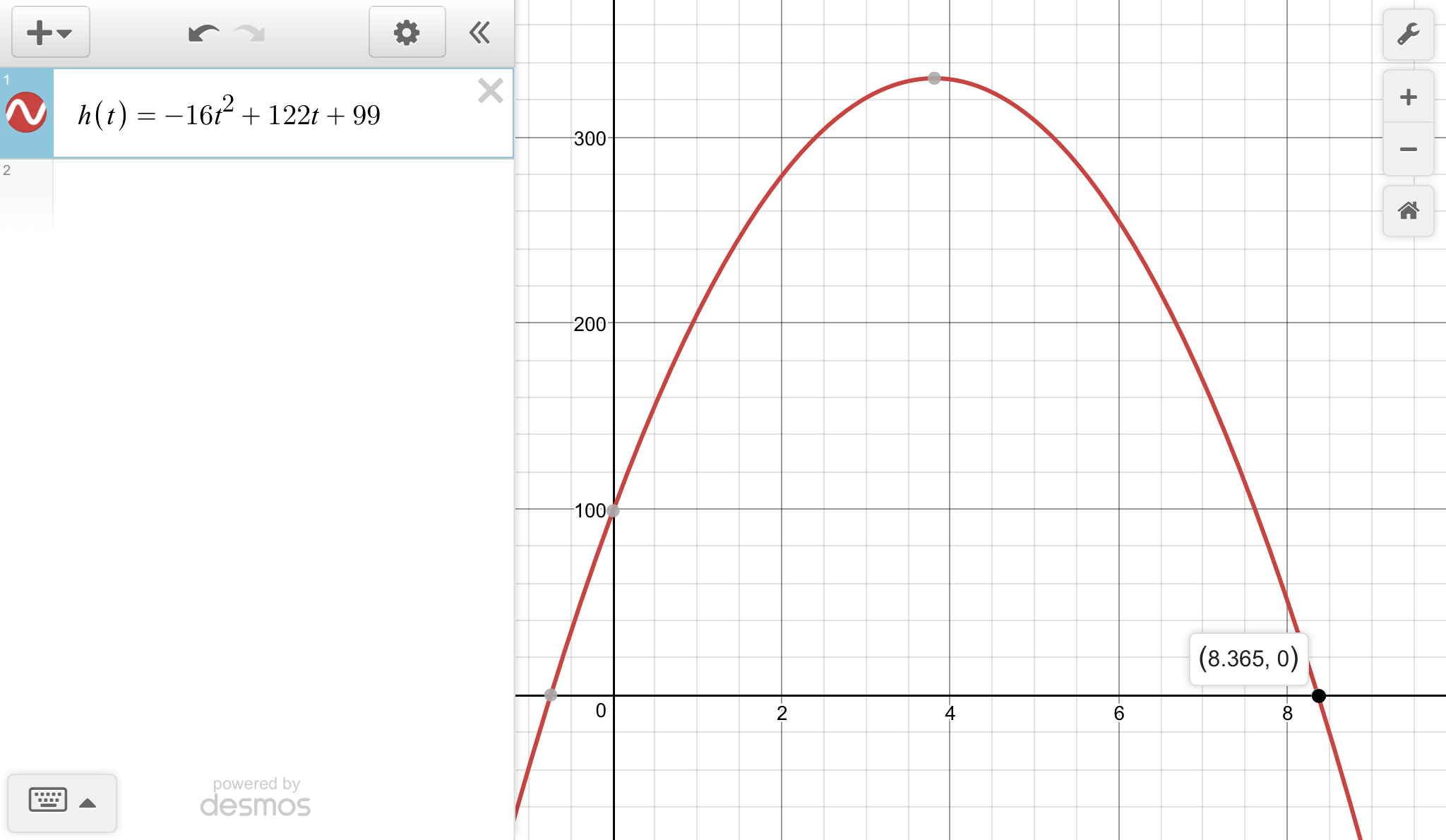Viewport: 1446px width, 840px height.
Task: Open the expression list settings gear
Action: 407,32
